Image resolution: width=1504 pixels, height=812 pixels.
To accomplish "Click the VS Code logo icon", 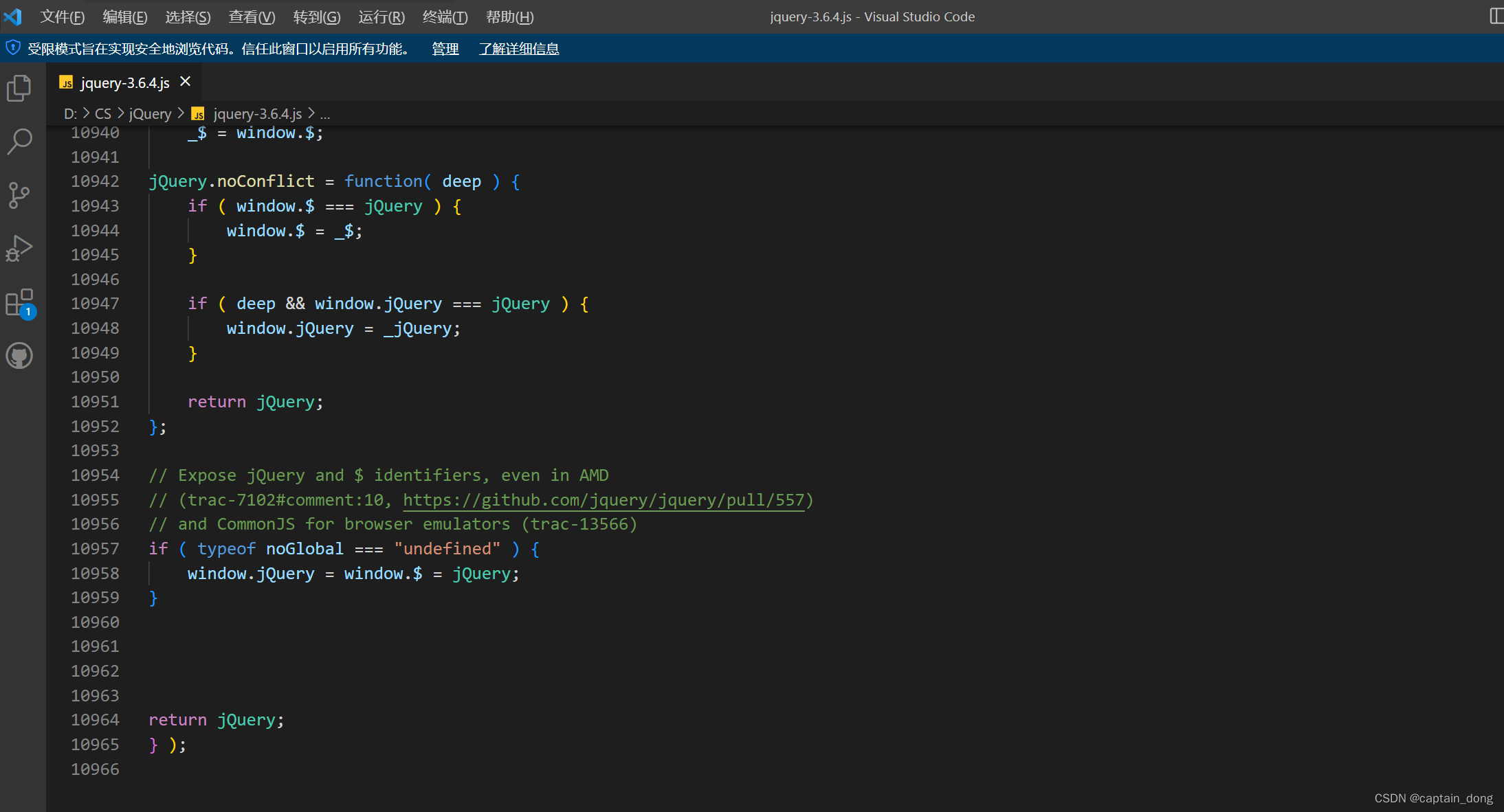I will coord(13,16).
